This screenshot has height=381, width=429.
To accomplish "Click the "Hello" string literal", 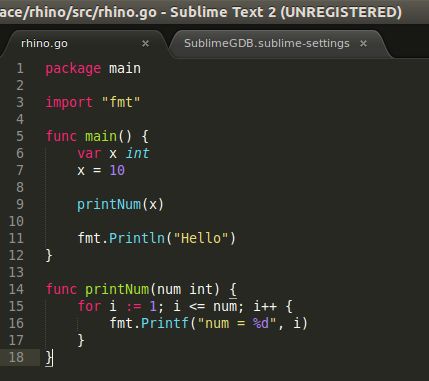I will click(x=201, y=238).
